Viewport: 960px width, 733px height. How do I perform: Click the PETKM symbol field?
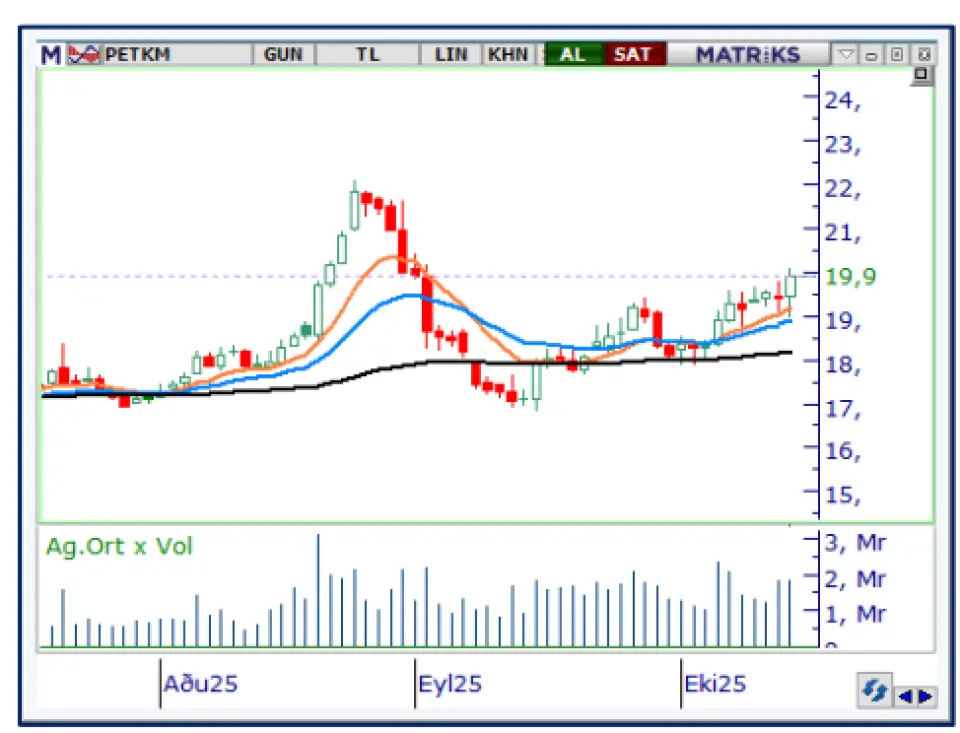pyautogui.click(x=138, y=54)
